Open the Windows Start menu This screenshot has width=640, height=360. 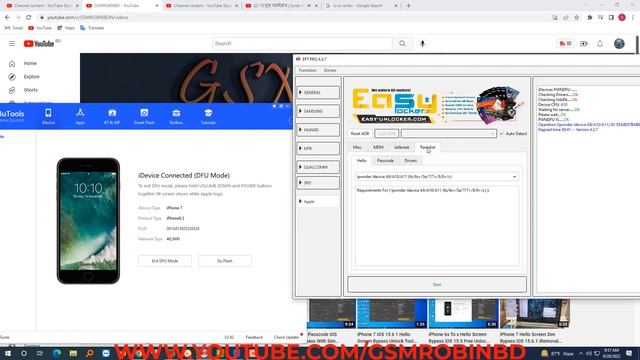7,353
